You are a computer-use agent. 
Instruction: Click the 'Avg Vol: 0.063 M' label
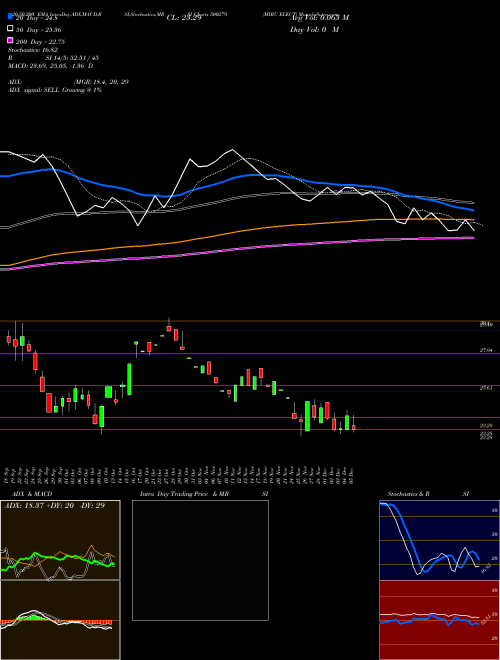(x=319, y=18)
